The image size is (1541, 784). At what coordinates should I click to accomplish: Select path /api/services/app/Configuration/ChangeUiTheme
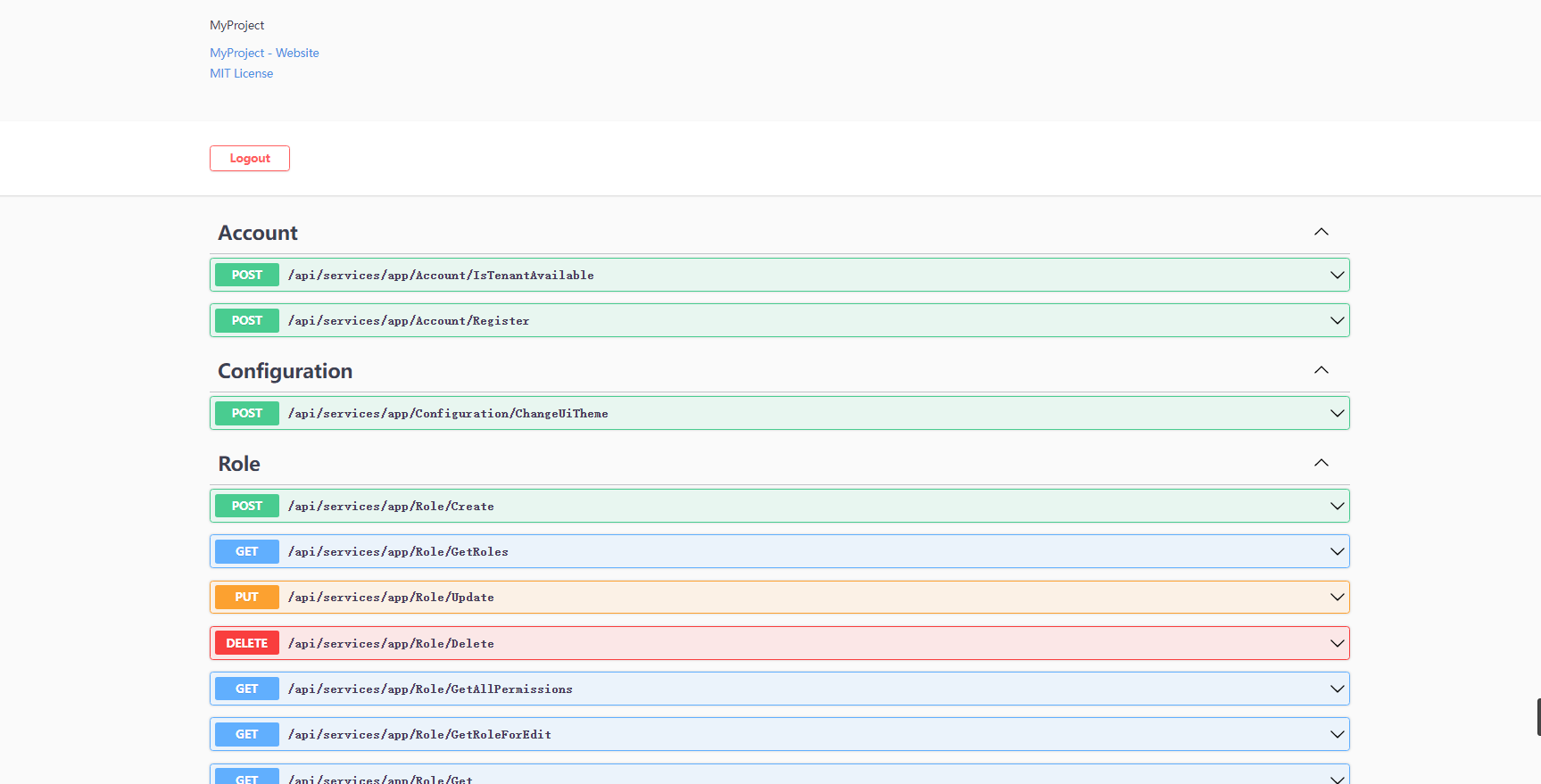pos(448,413)
